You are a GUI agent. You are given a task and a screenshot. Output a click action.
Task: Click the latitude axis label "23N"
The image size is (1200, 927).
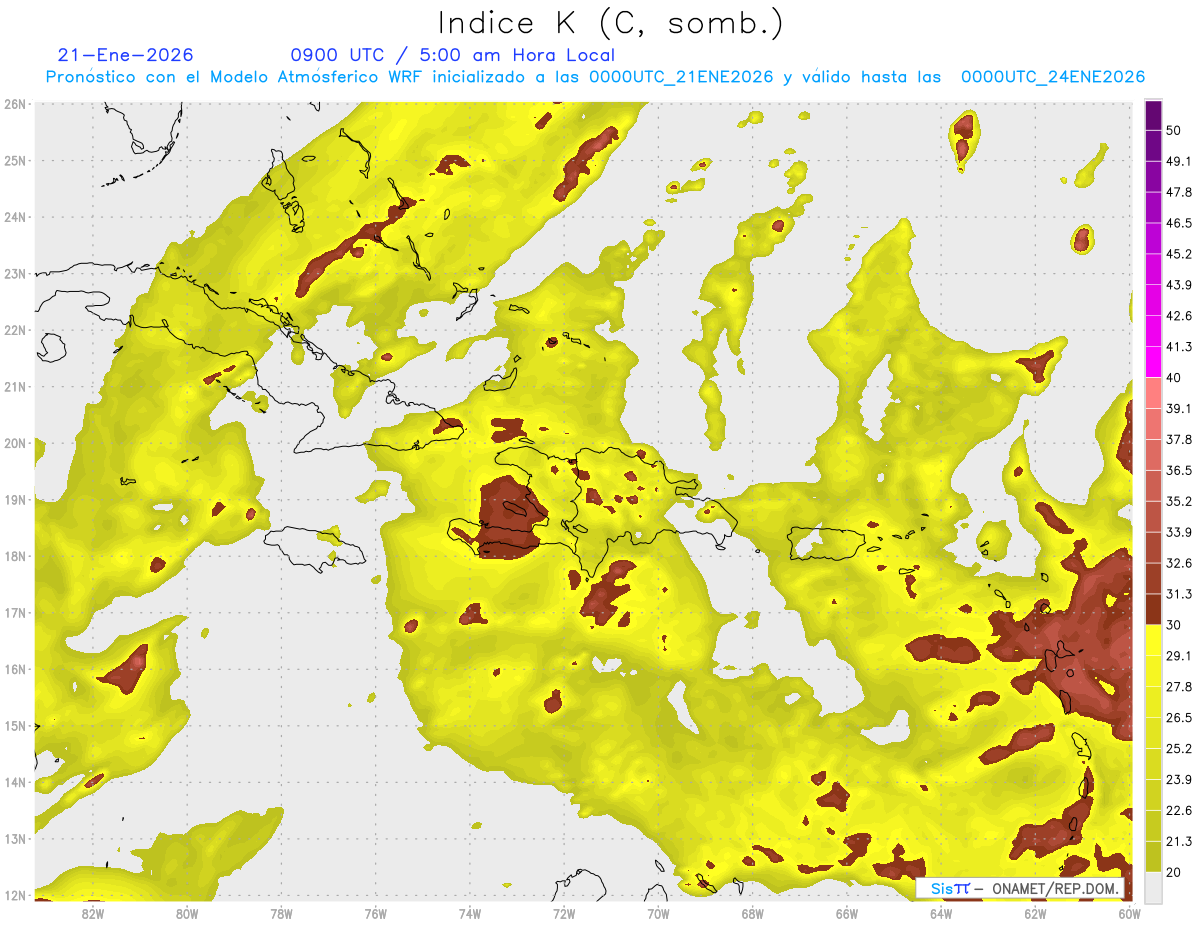[15, 273]
